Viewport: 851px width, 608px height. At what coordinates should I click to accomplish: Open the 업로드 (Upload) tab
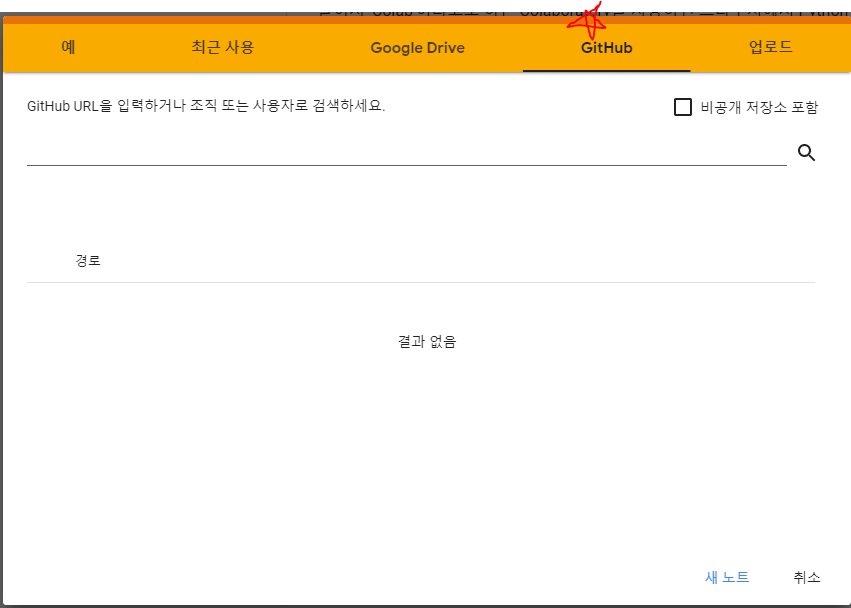click(770, 47)
